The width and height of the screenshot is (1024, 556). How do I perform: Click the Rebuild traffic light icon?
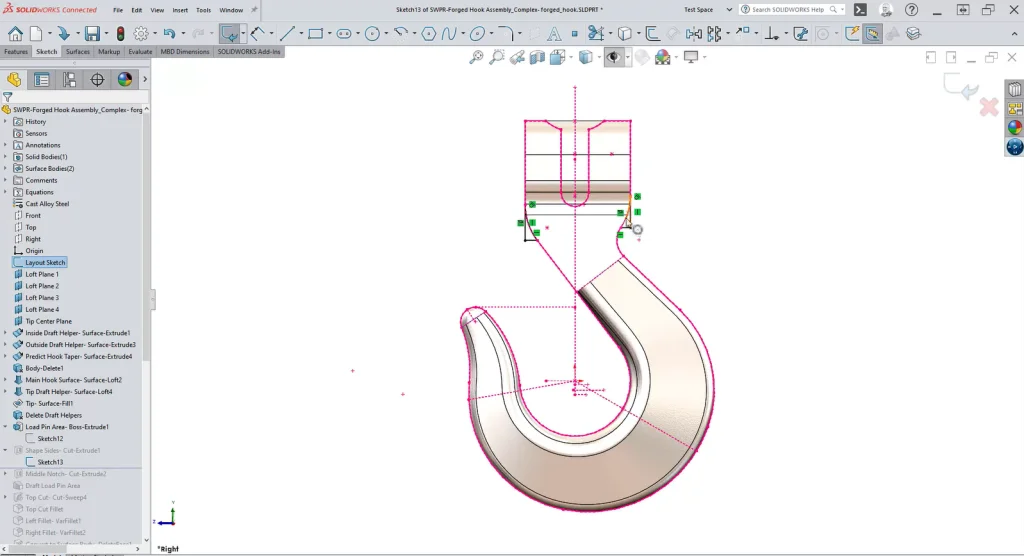coord(121,33)
